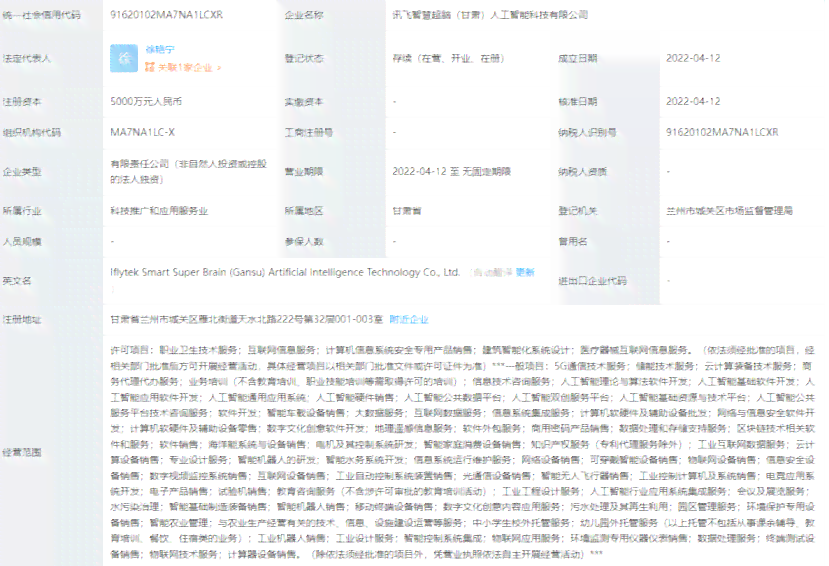The image size is (829, 566).
Task: Click the 统一社会信用代码 label
Action: pyautogui.click(x=42, y=15)
